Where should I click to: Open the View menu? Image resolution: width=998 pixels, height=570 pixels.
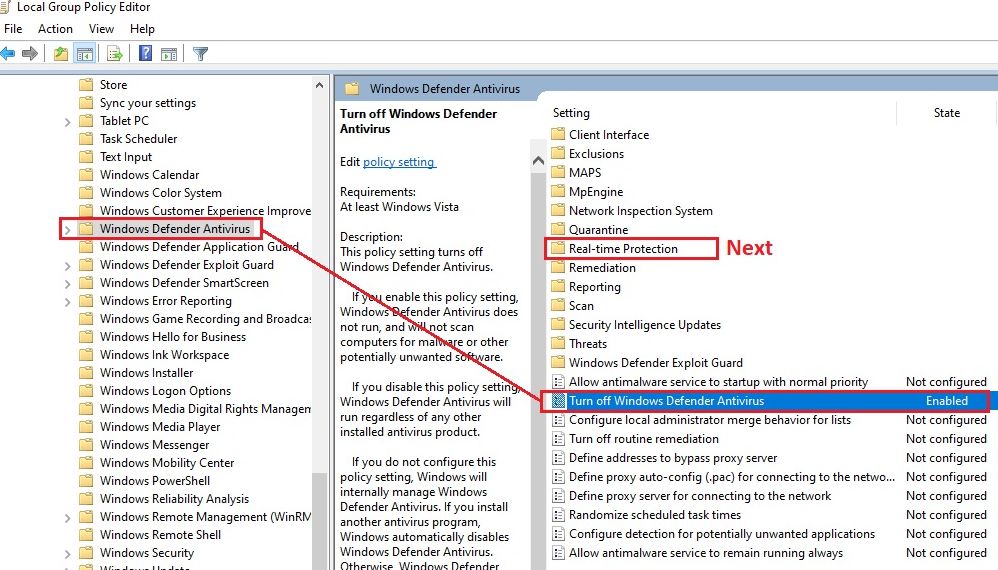pos(101,29)
